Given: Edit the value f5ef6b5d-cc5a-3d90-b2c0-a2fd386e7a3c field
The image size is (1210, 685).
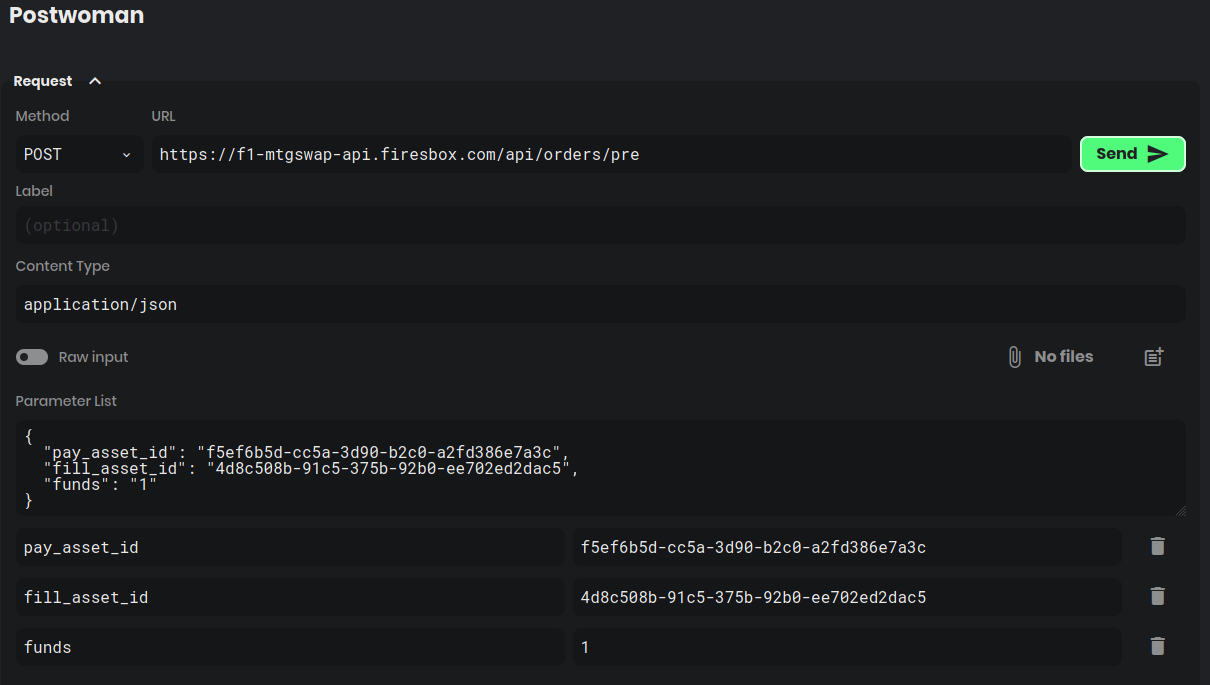Looking at the screenshot, I should point(847,547).
